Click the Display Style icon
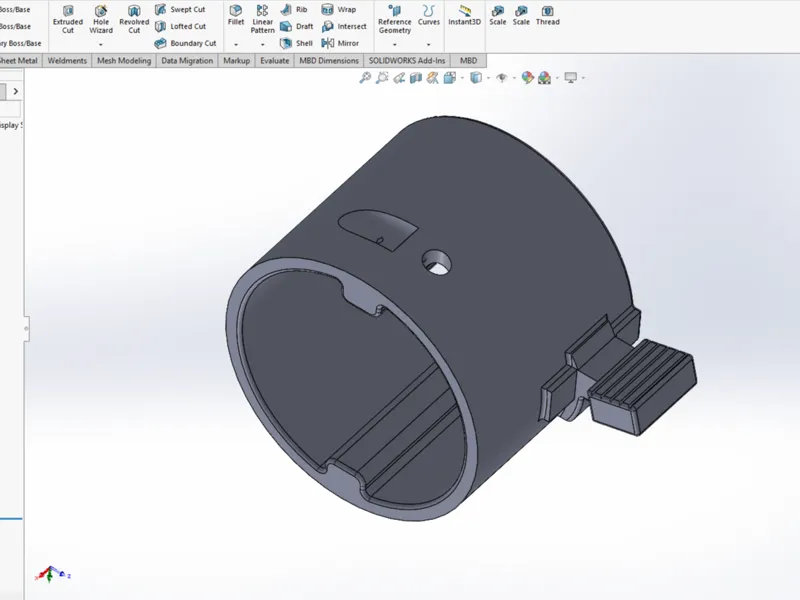The height and width of the screenshot is (600, 800). 476,78
